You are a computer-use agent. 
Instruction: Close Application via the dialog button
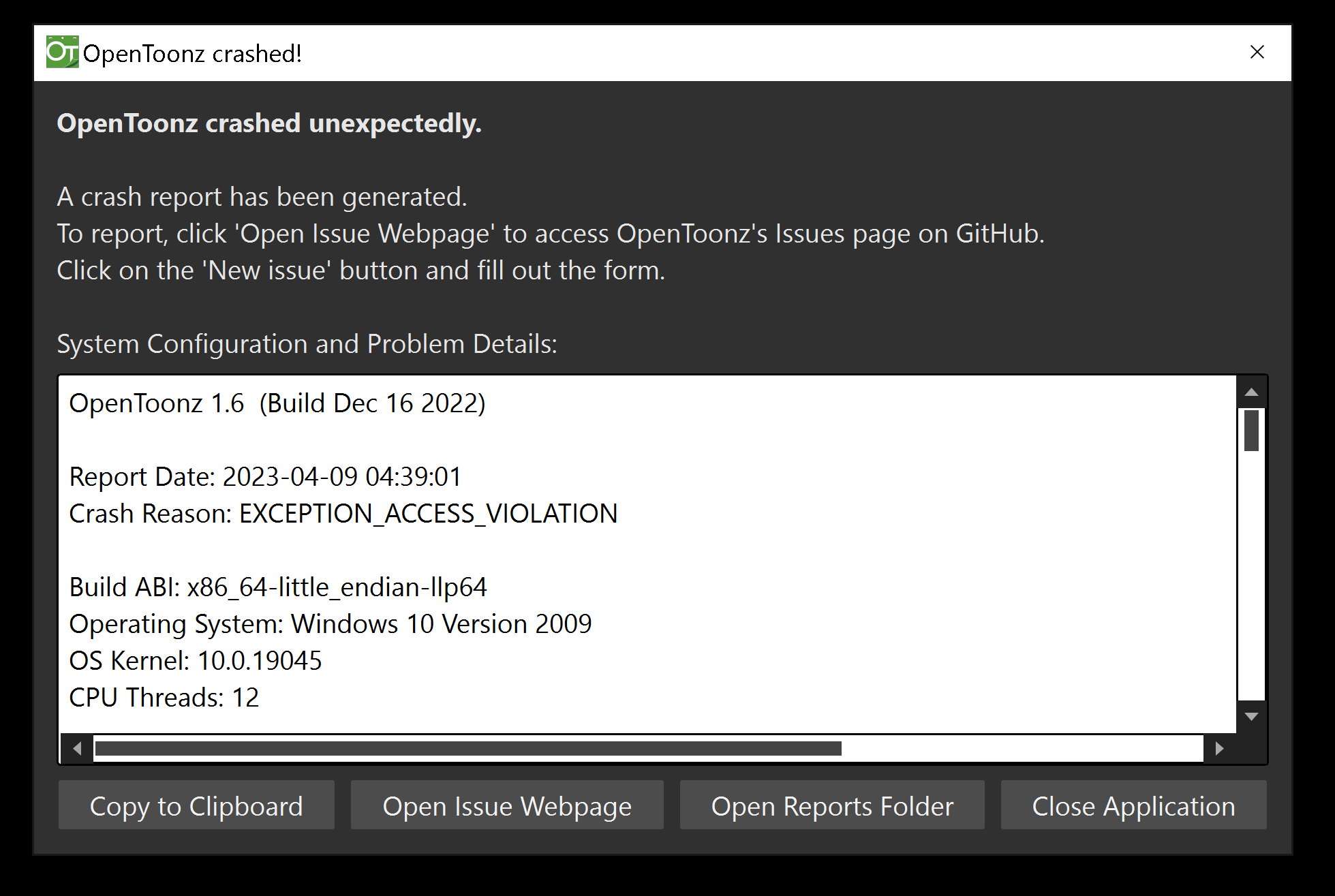point(1133,805)
